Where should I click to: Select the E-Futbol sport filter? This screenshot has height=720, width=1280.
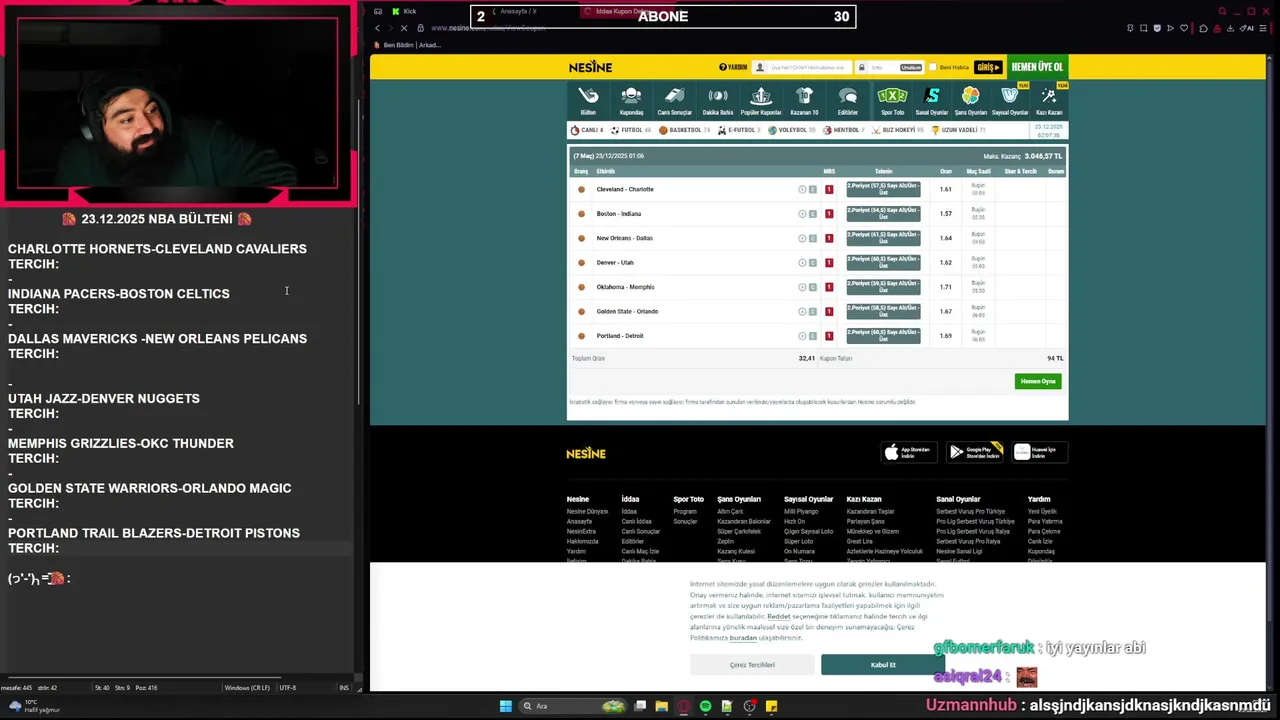(x=738, y=130)
